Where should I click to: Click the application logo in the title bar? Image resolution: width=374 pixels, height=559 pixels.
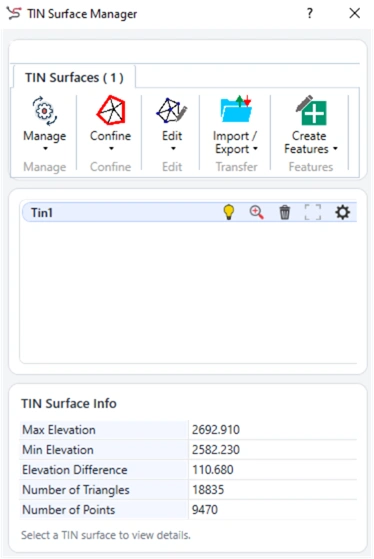(14, 14)
